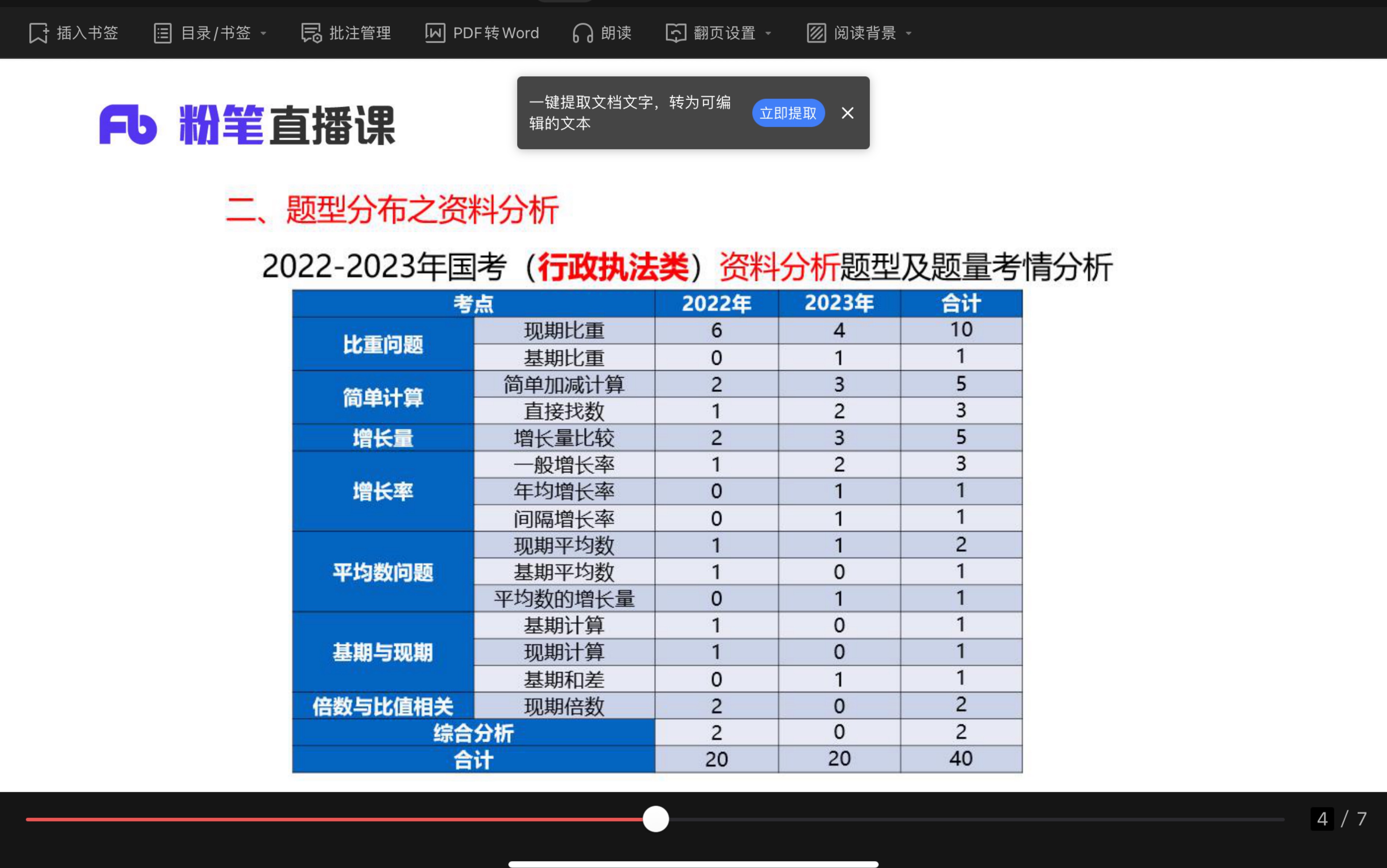Click the 倍数与比值相关 category cell
The width and height of the screenshot is (1387, 868).
pyautogui.click(x=383, y=706)
